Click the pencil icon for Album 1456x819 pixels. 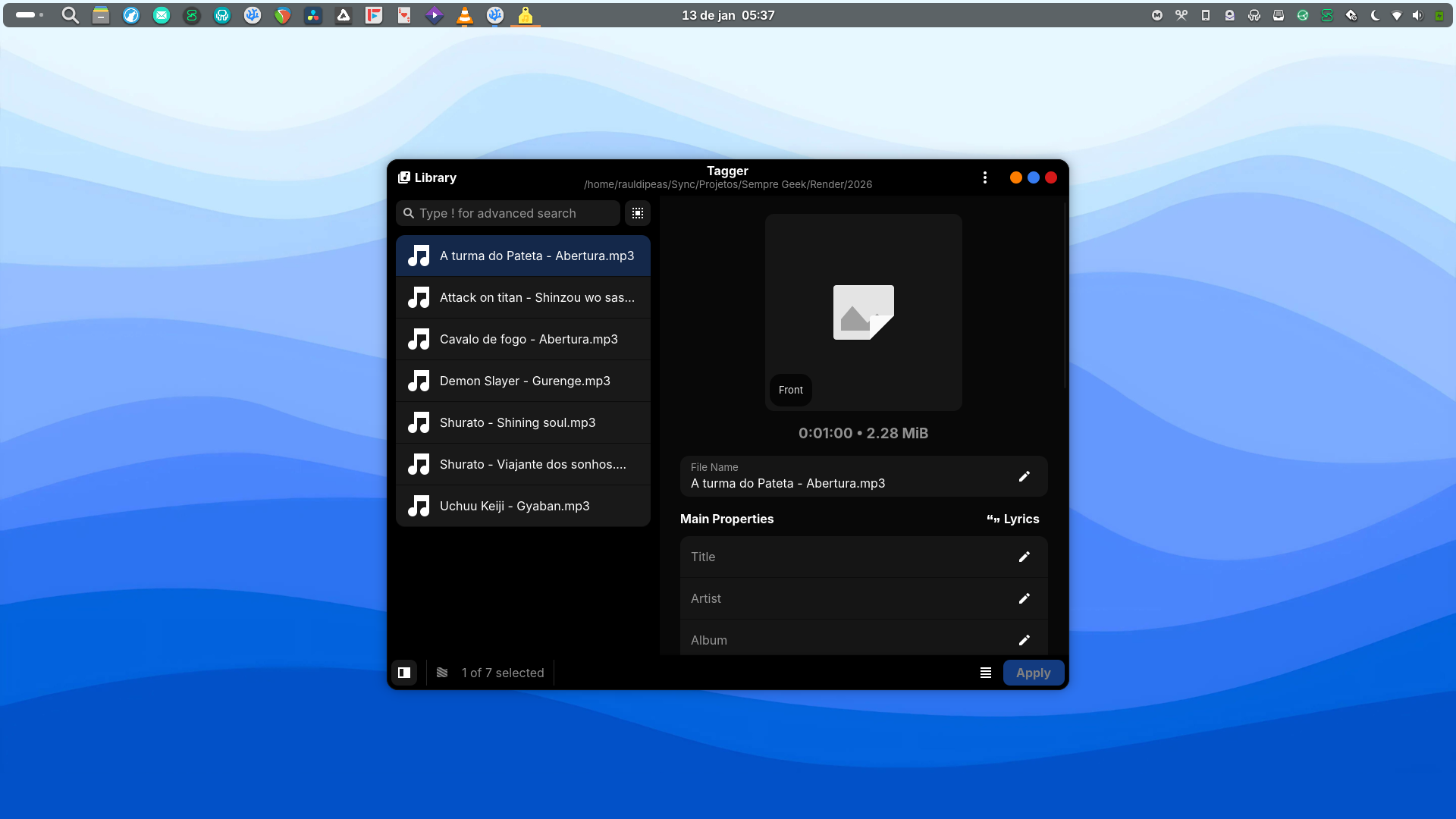pyautogui.click(x=1024, y=640)
